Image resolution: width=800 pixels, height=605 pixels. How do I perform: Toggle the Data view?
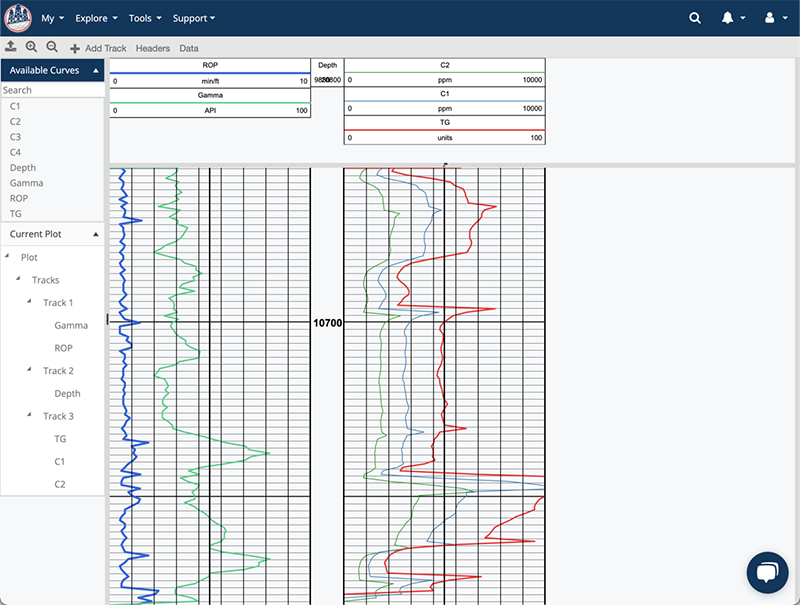(189, 48)
